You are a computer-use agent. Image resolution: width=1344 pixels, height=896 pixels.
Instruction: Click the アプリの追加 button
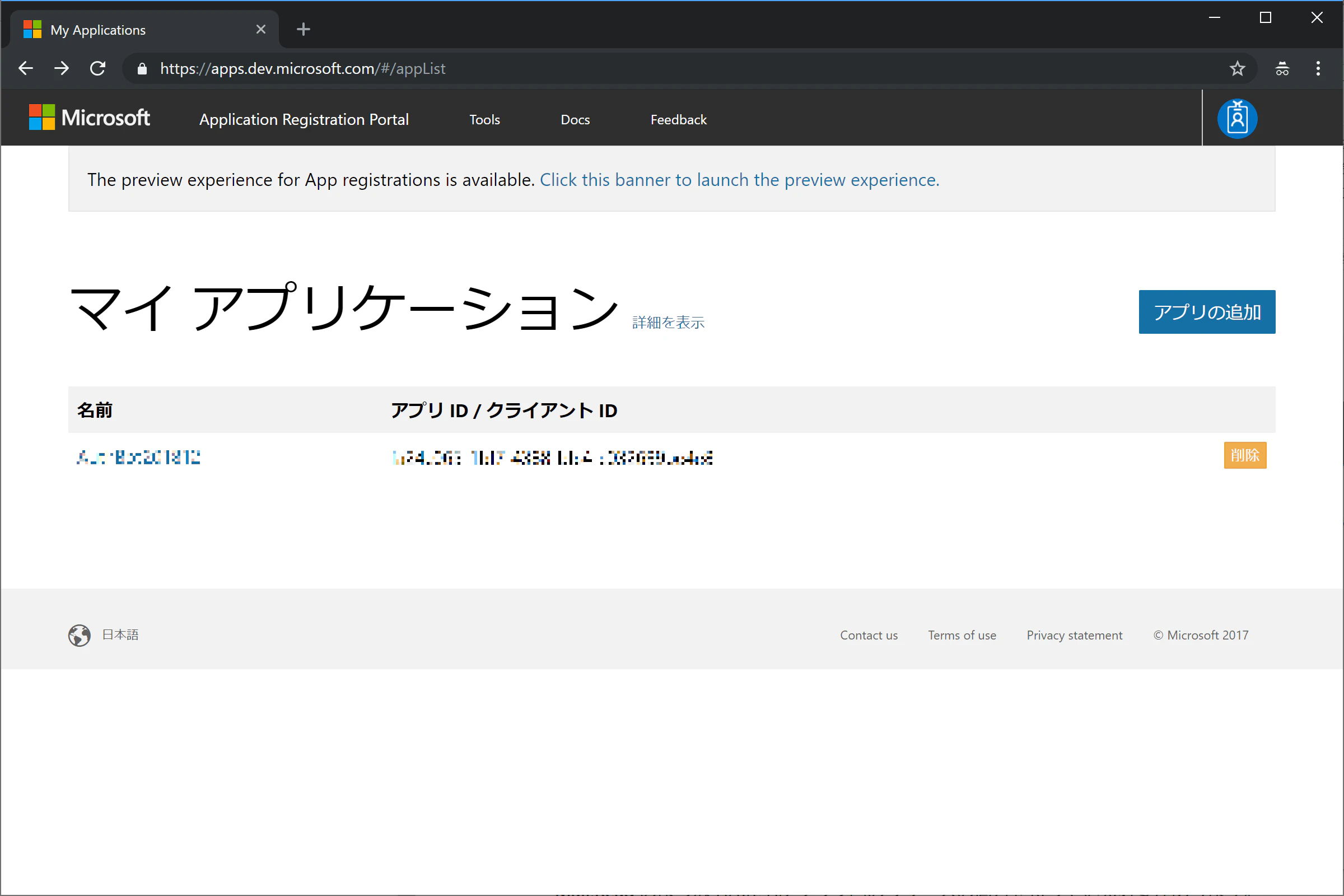[1207, 312]
